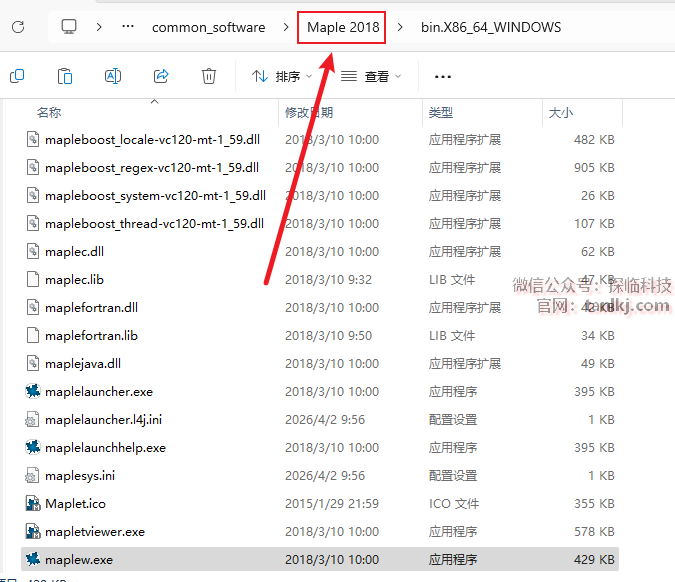Select the file name maplelauncher.exe
This screenshot has height=582, width=675.
coord(99,392)
